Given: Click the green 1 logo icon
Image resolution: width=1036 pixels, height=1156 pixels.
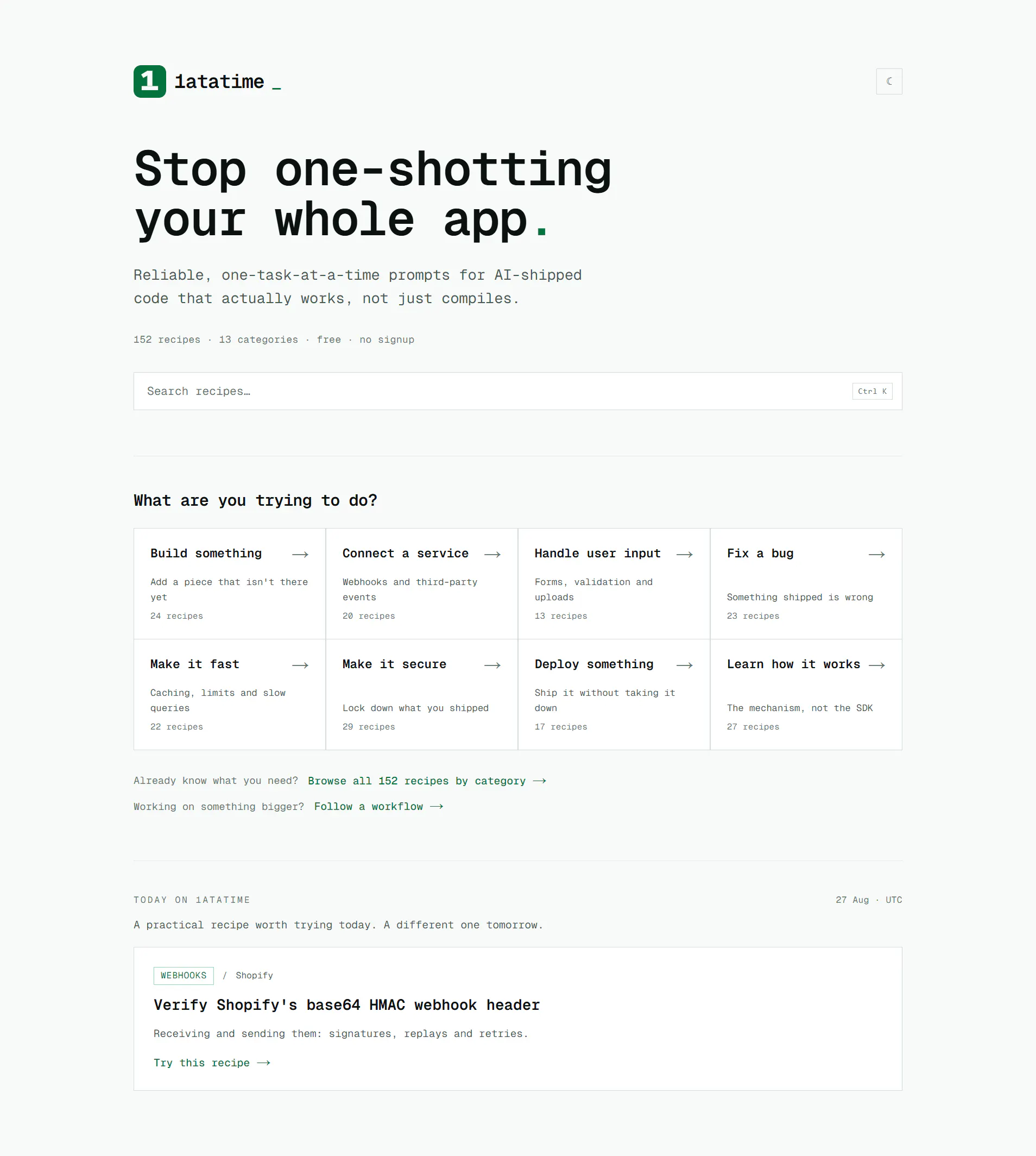Looking at the screenshot, I should pyautogui.click(x=150, y=81).
